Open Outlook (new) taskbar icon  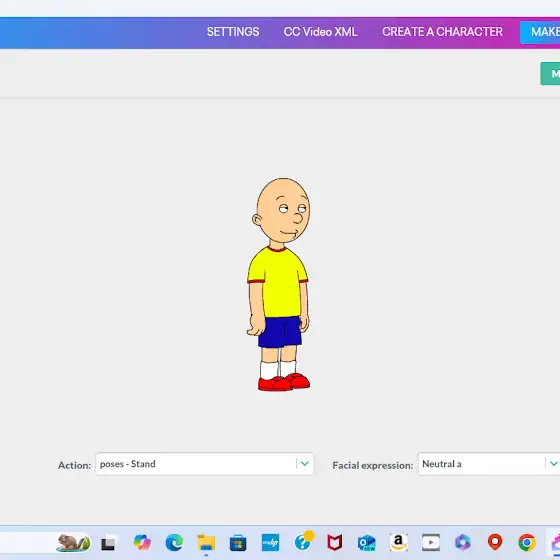(x=366, y=543)
